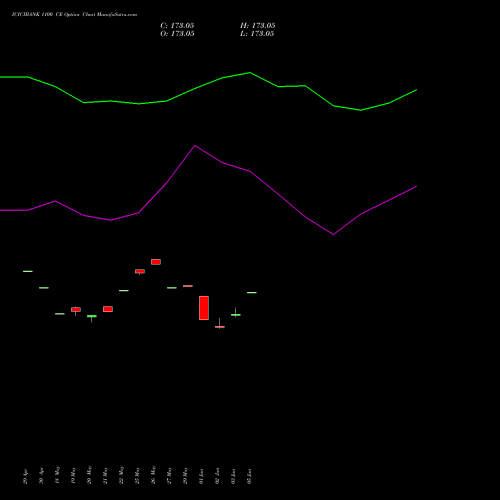This screenshot has height=500, width=500.
Task: Click the green candle for 30 Apr
Action: (x=44, y=288)
